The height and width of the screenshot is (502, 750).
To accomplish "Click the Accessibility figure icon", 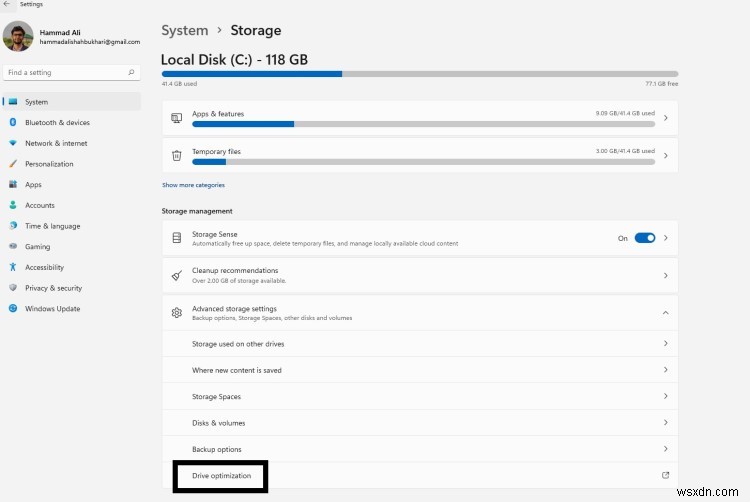I will coord(13,267).
